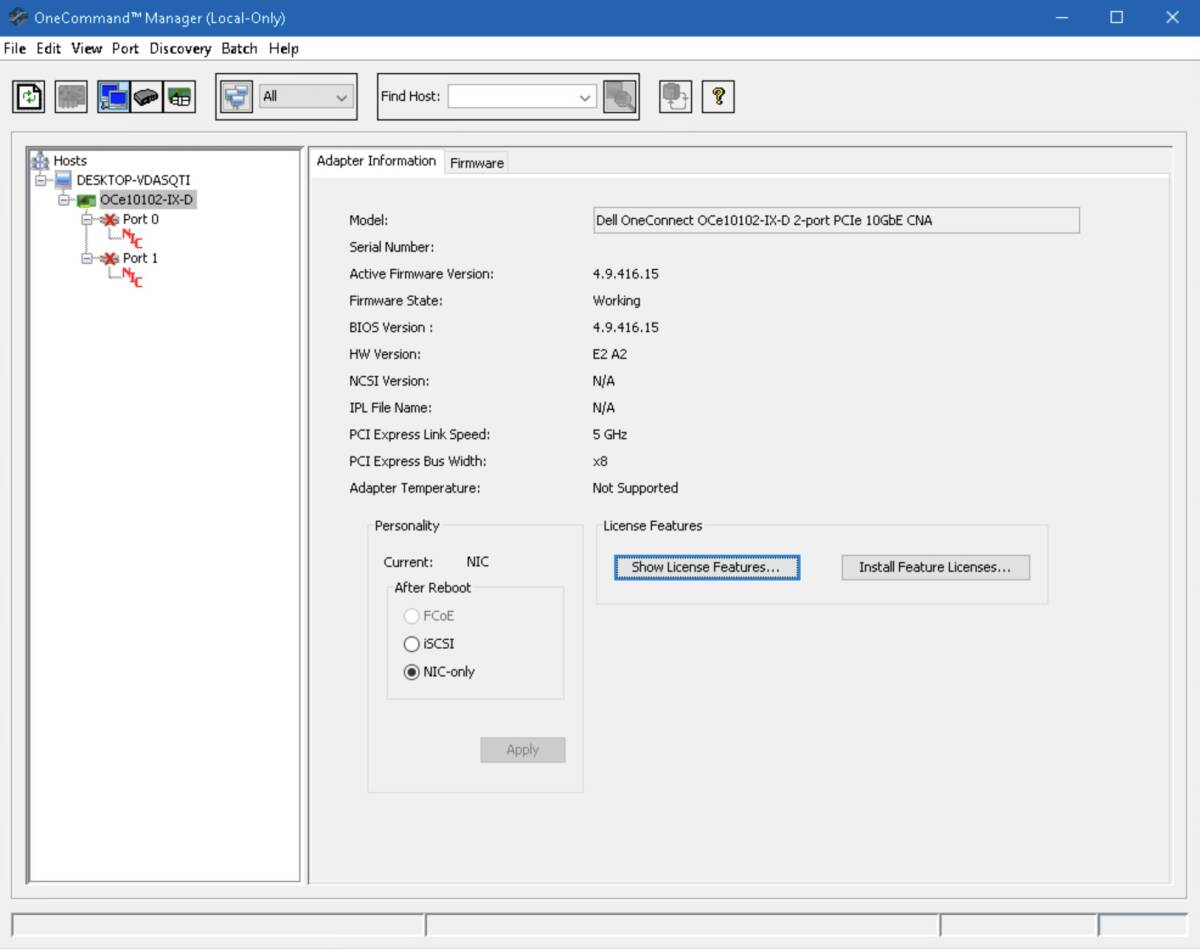Select the OCe10102-IX-D adapter label
Screen dimensions: 1200x949
pos(147,200)
